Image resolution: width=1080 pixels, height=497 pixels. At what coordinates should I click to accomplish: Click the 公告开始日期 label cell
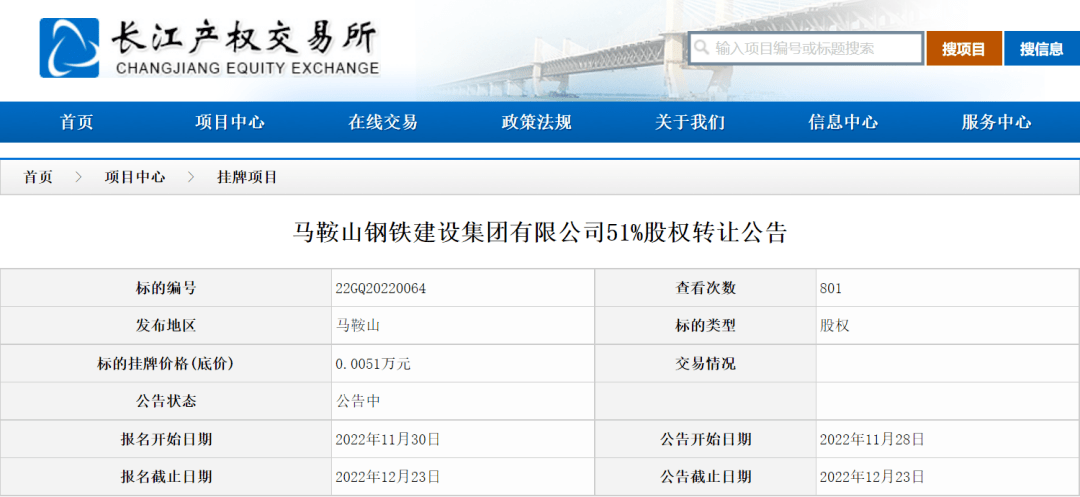pos(706,438)
